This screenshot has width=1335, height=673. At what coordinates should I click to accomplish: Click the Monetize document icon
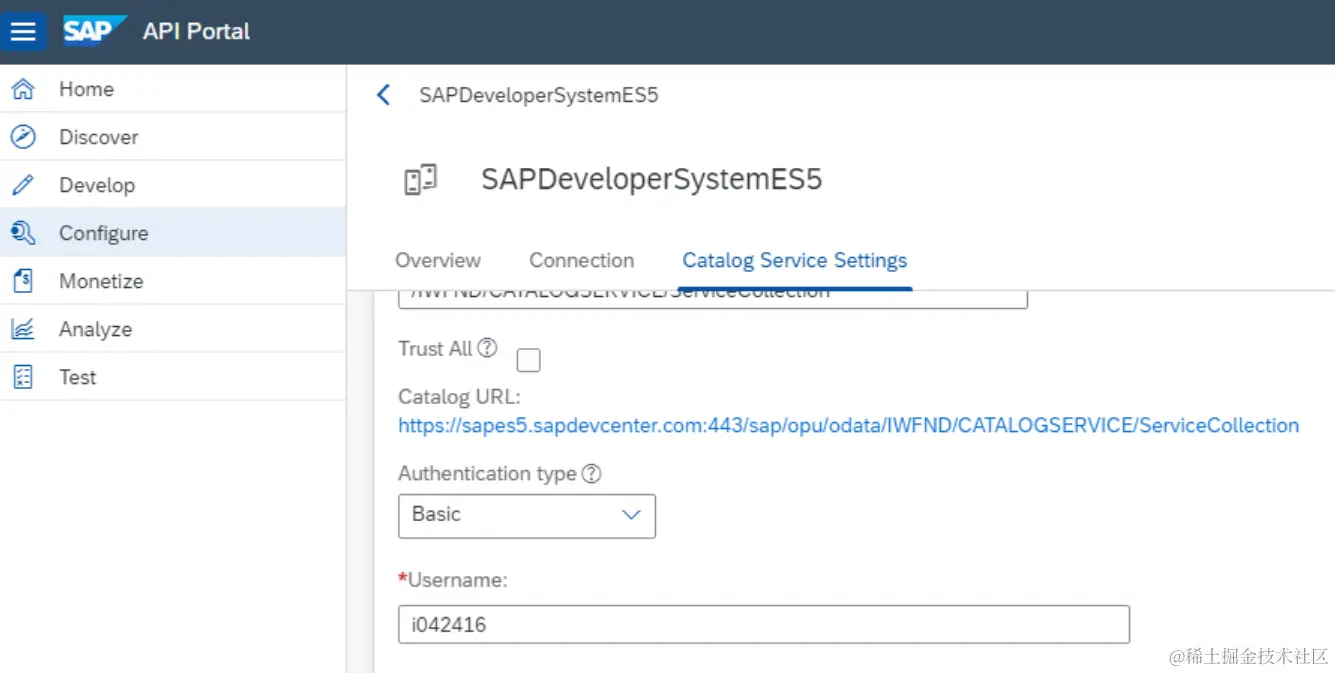23,281
